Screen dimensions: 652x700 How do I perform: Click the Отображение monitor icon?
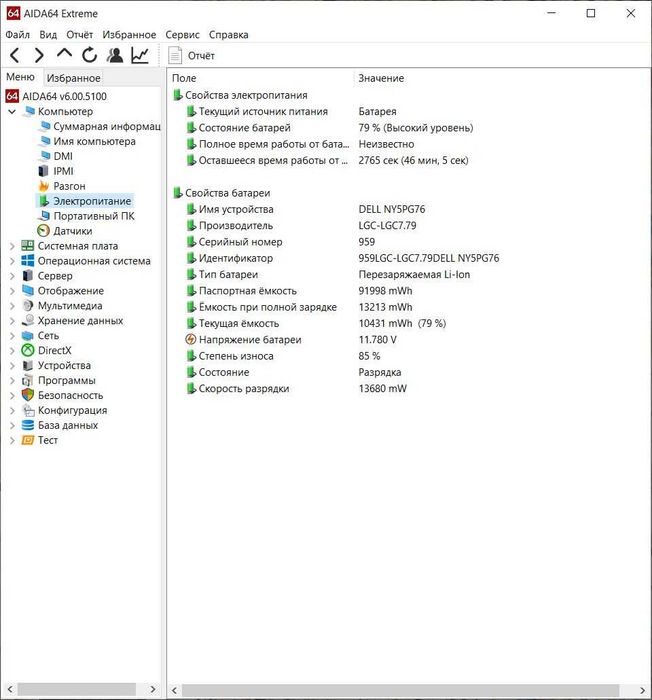28,291
